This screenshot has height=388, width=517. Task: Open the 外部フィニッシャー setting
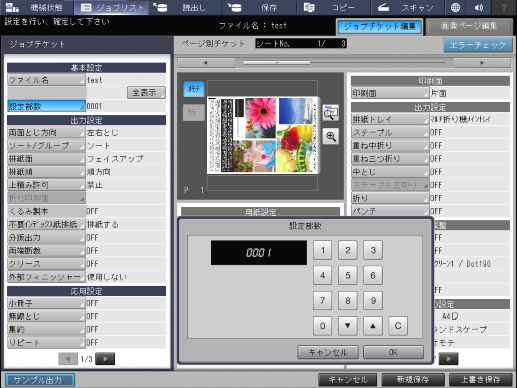click(46, 277)
